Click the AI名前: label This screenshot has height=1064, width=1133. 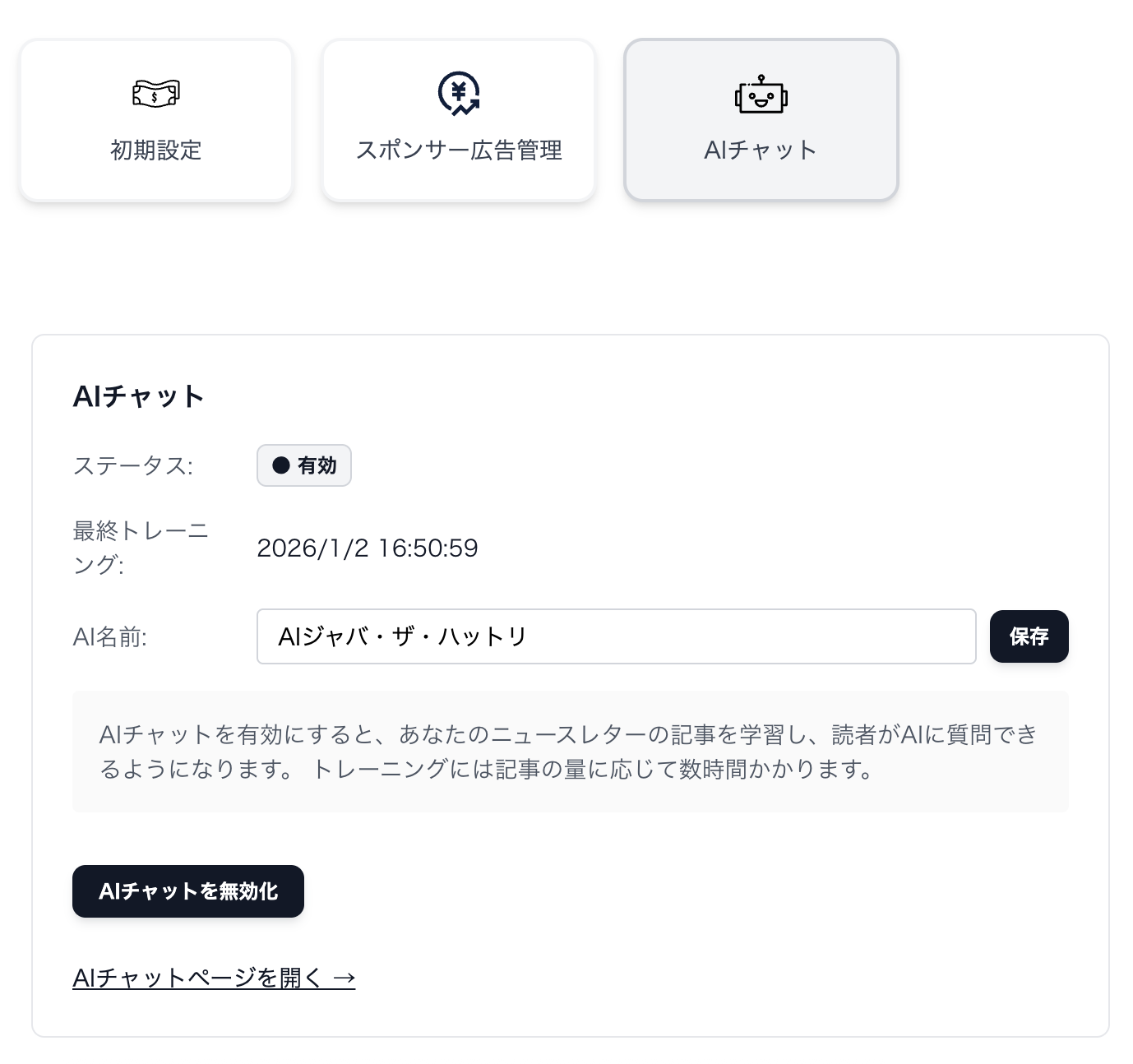pos(109,637)
